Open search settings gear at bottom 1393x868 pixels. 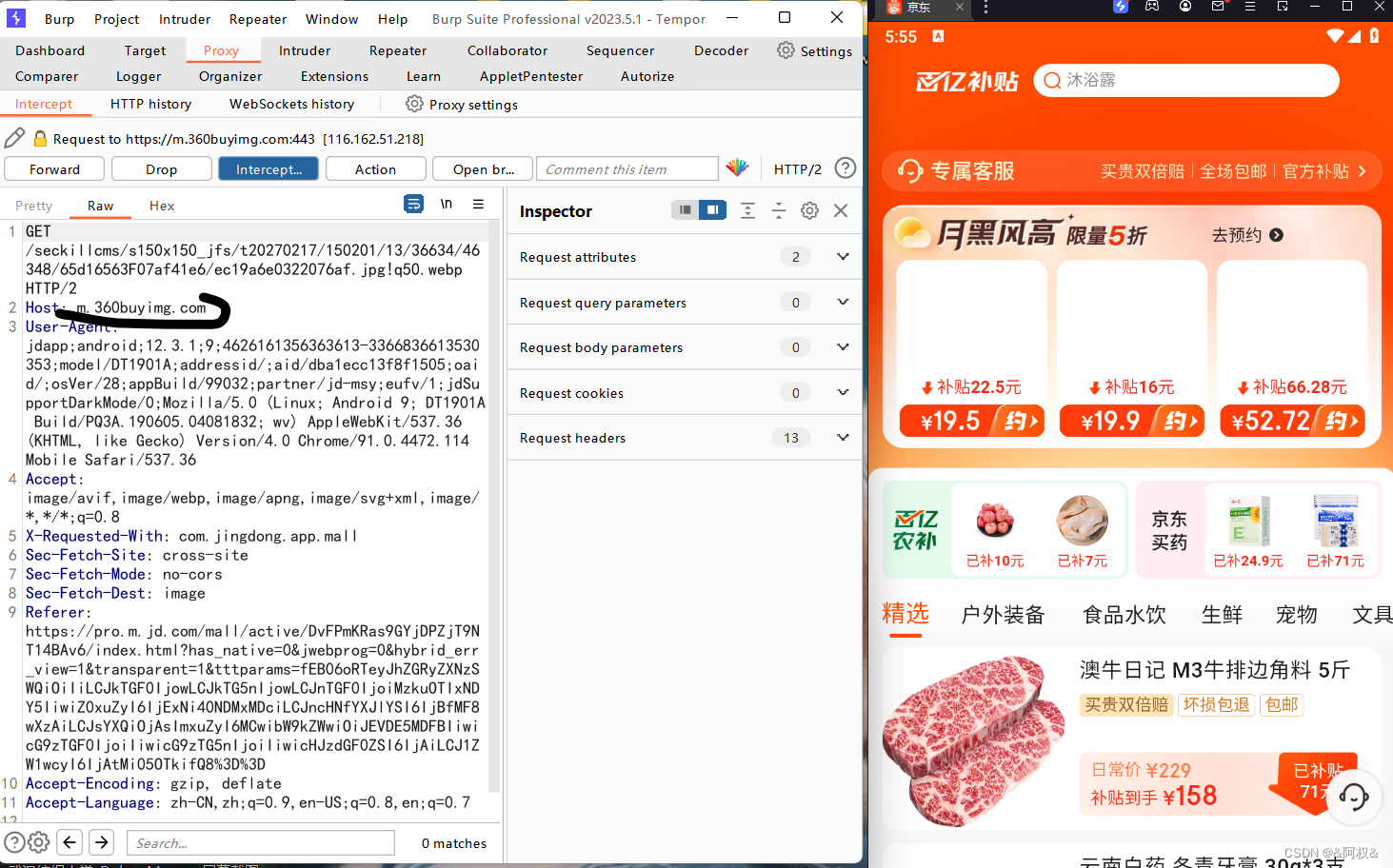(x=38, y=842)
